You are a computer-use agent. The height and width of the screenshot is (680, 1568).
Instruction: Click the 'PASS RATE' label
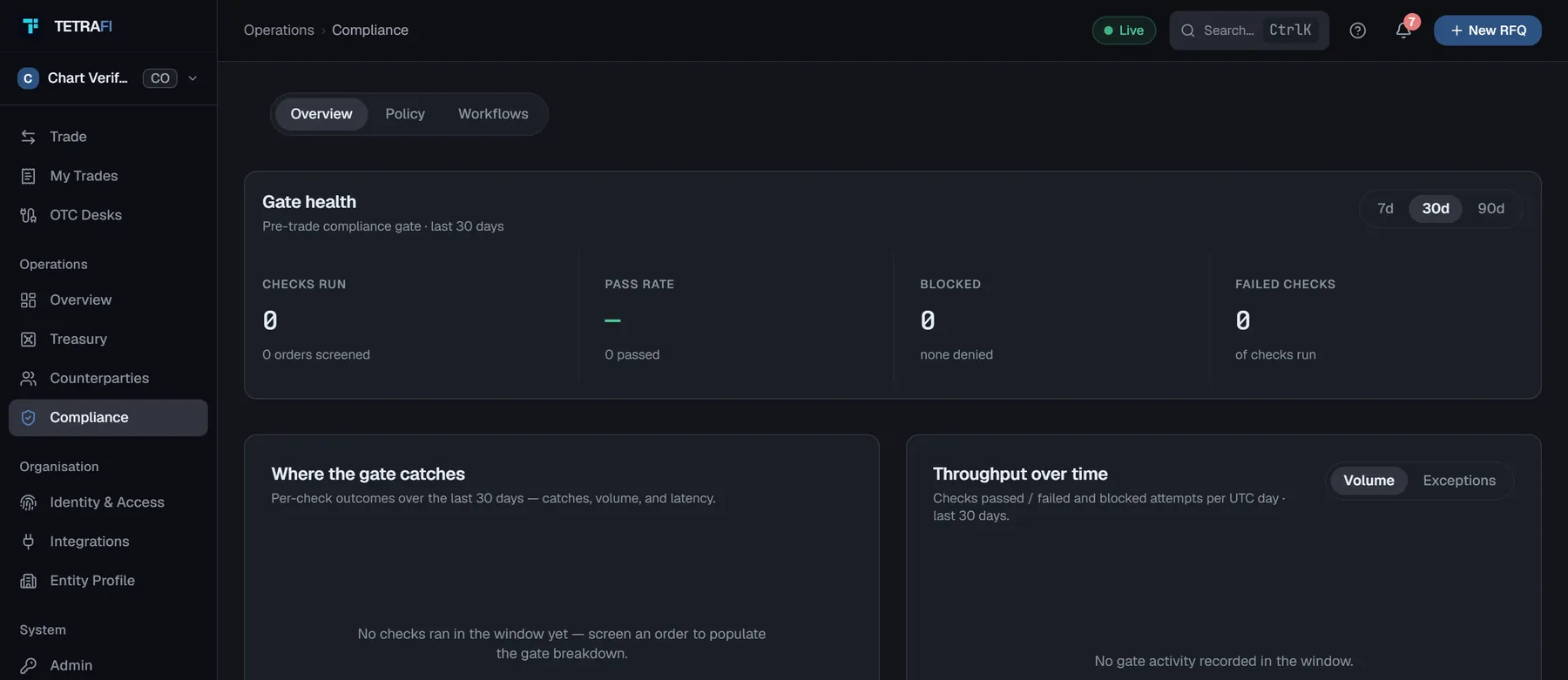coord(639,285)
